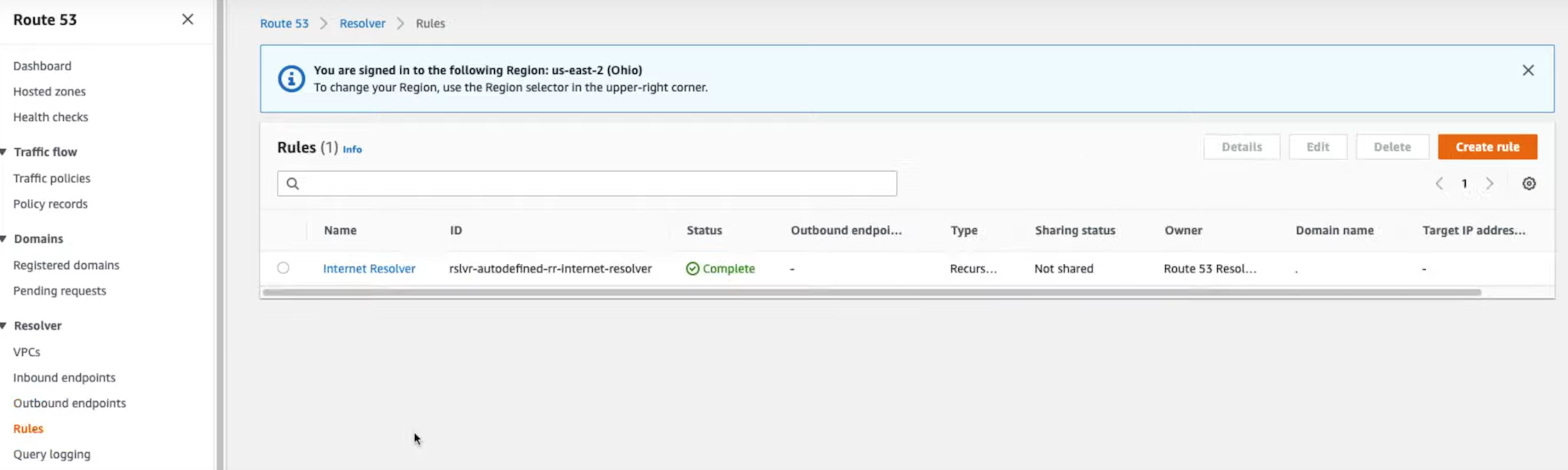Screen dimensions: 1568x470
Task: Click the horizontal table scrollbar
Action: pos(871,292)
